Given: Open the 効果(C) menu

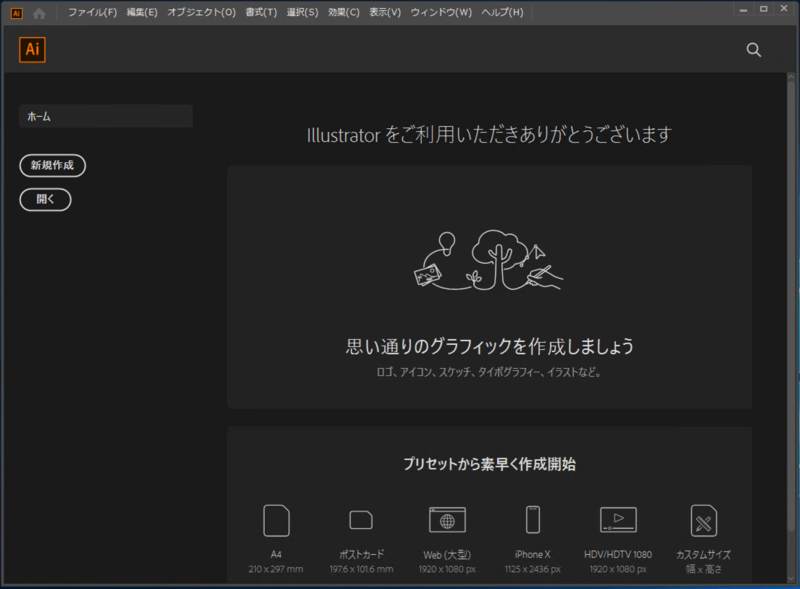Looking at the screenshot, I should coord(343,12).
